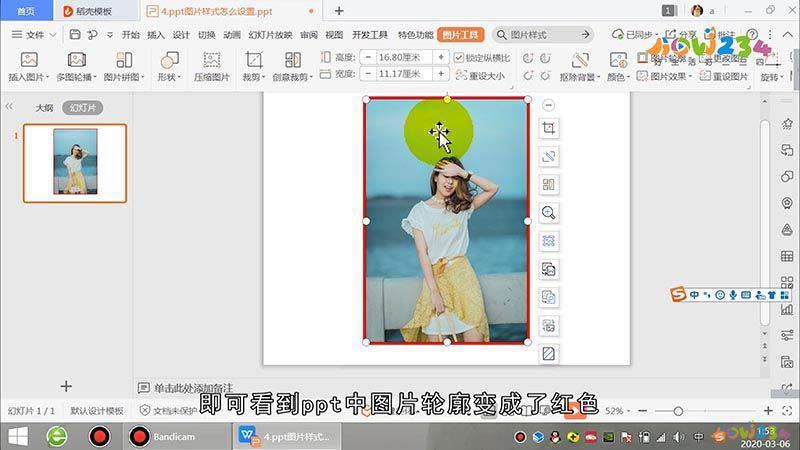The image size is (800, 450).
Task: Open the multi-image carousel (多图轮播) tool
Action: click(77, 60)
